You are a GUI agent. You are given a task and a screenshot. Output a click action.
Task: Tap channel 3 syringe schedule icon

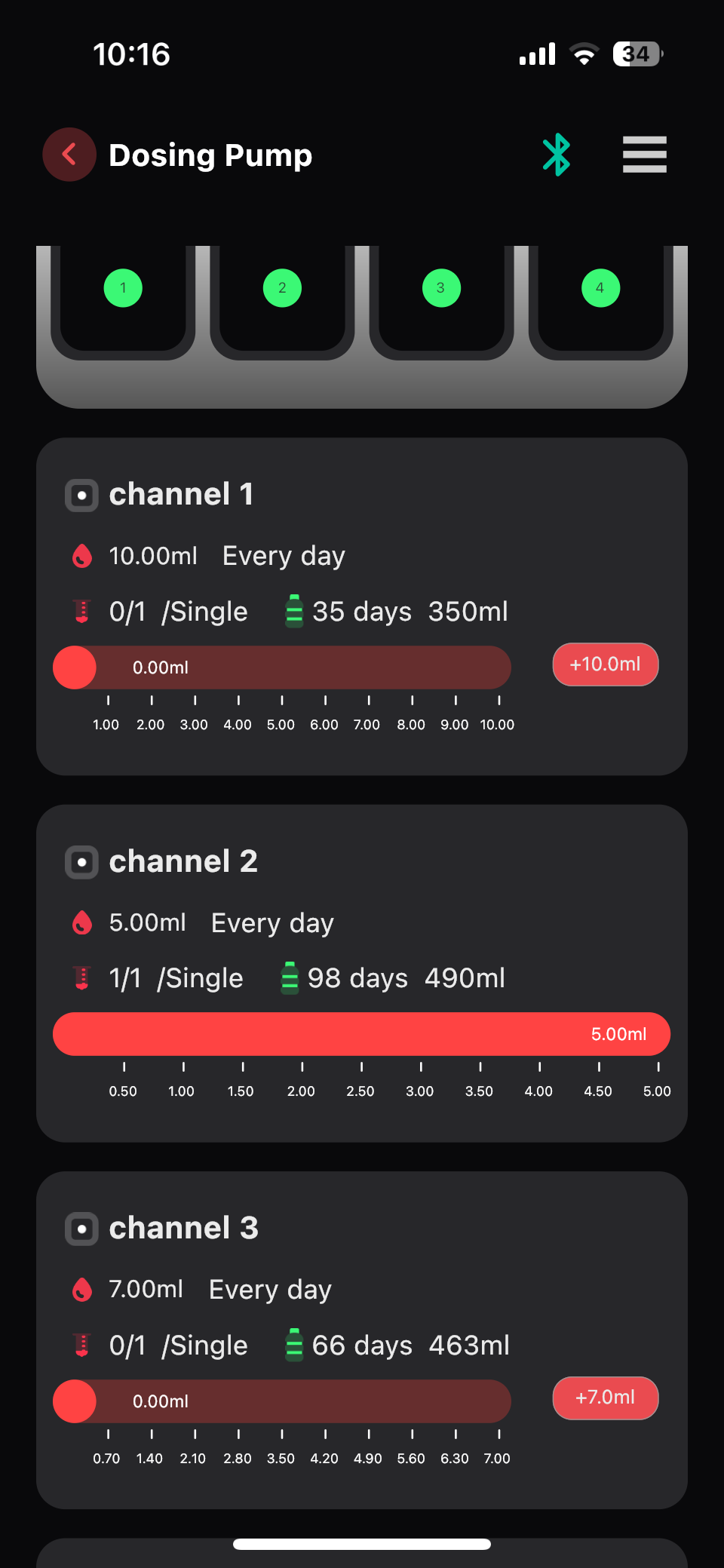pos(82,1345)
